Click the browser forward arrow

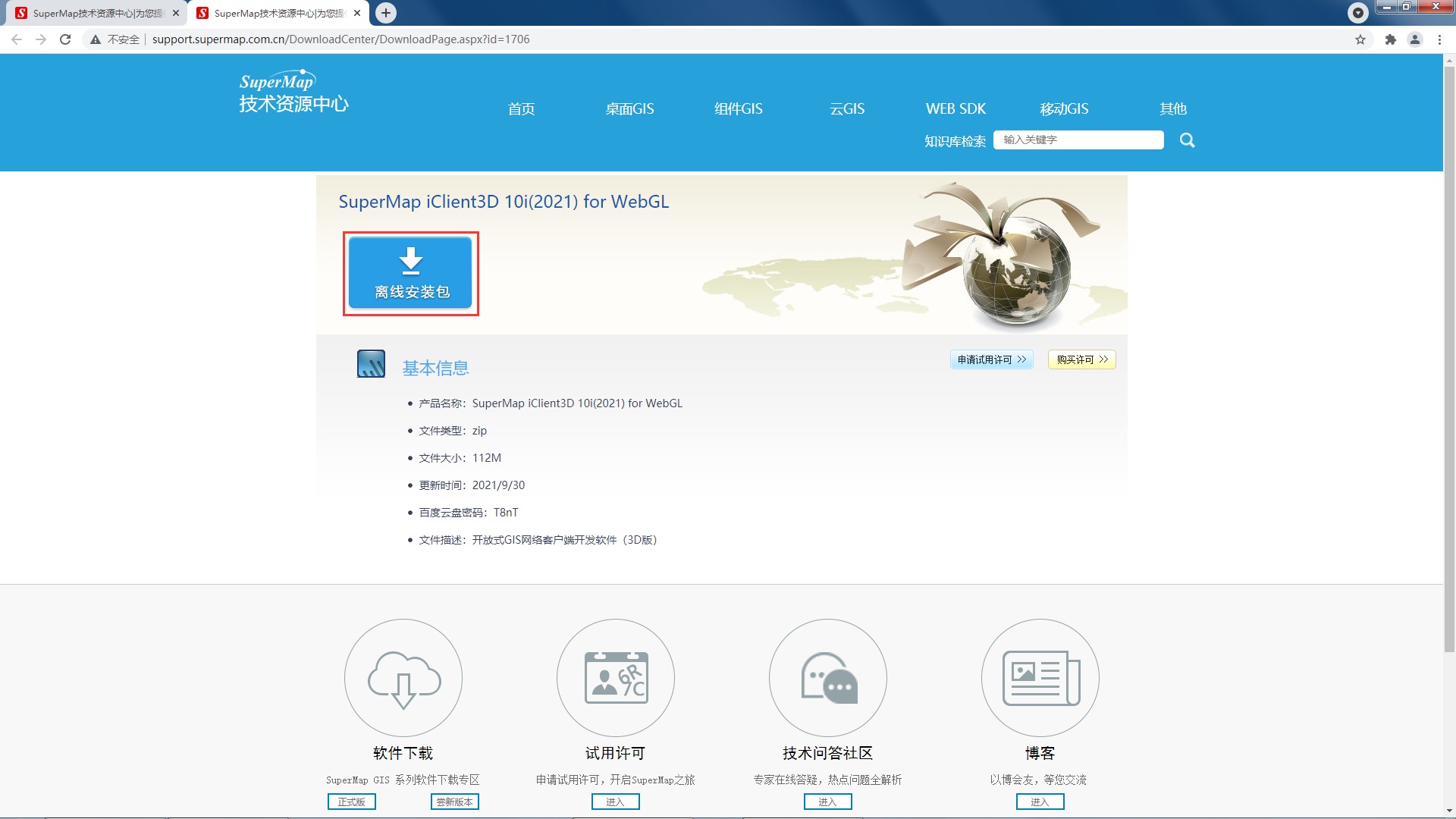(41, 39)
